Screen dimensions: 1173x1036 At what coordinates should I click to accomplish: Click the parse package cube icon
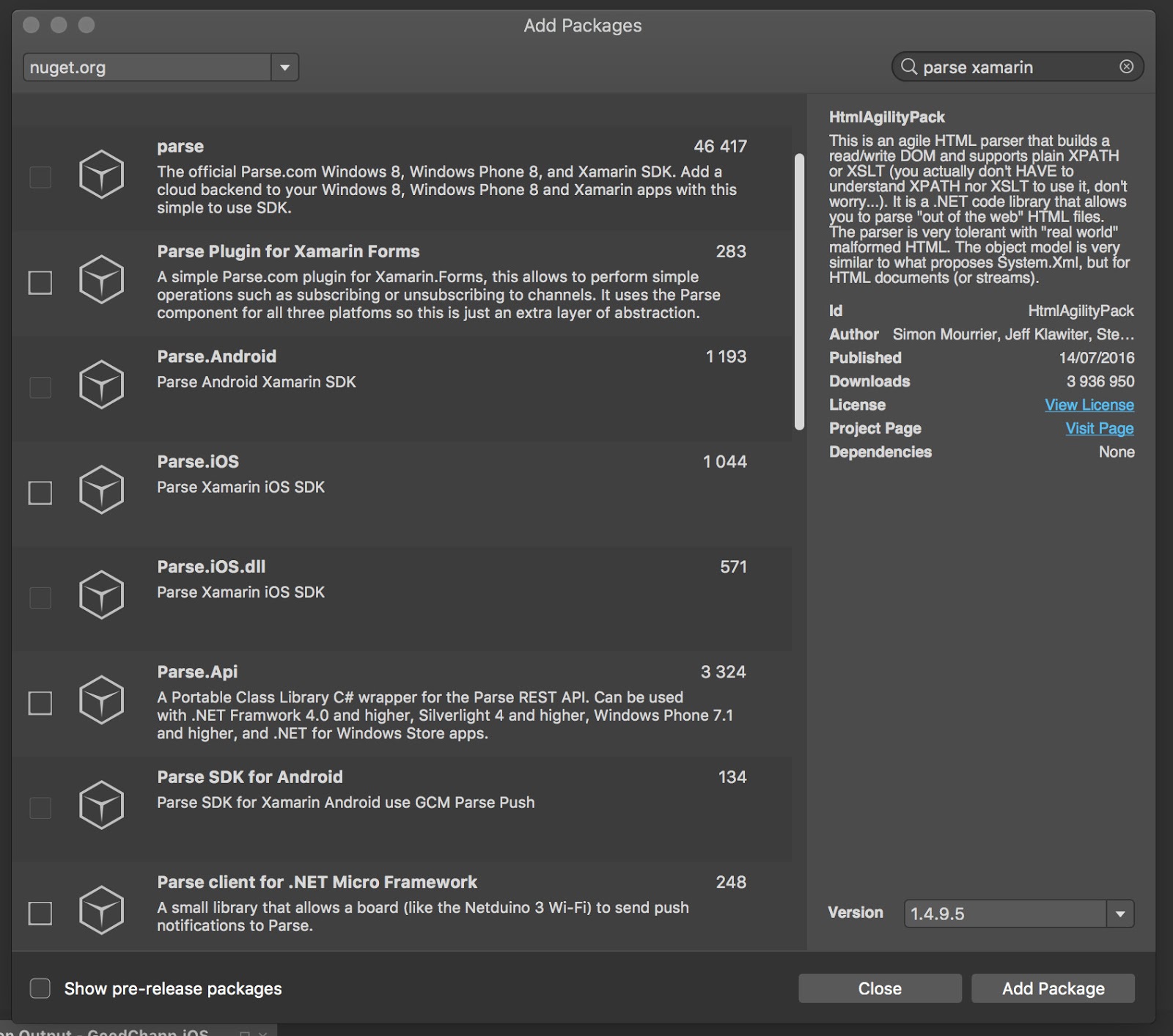tap(101, 174)
